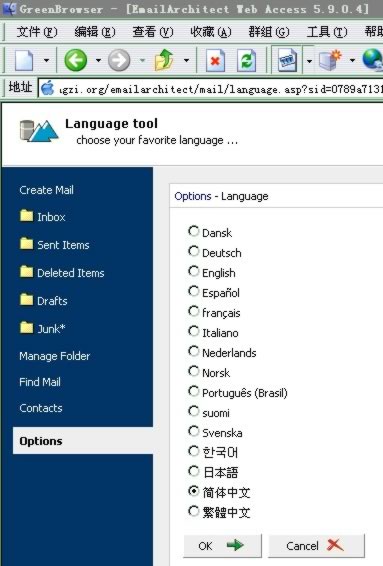Choose English as the language

point(193,271)
